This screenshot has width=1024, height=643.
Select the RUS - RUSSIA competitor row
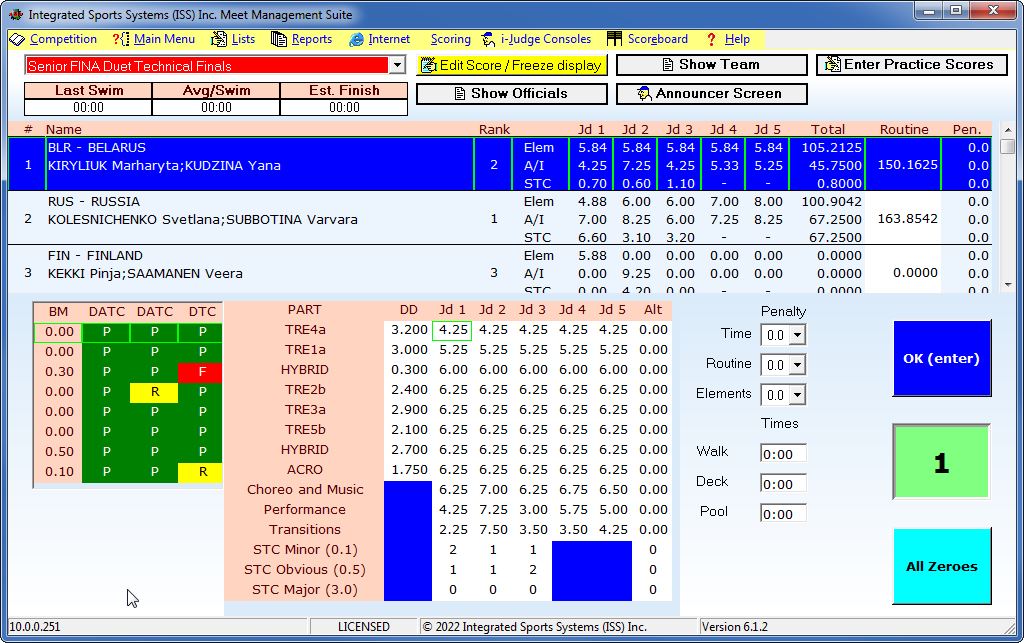click(500, 219)
